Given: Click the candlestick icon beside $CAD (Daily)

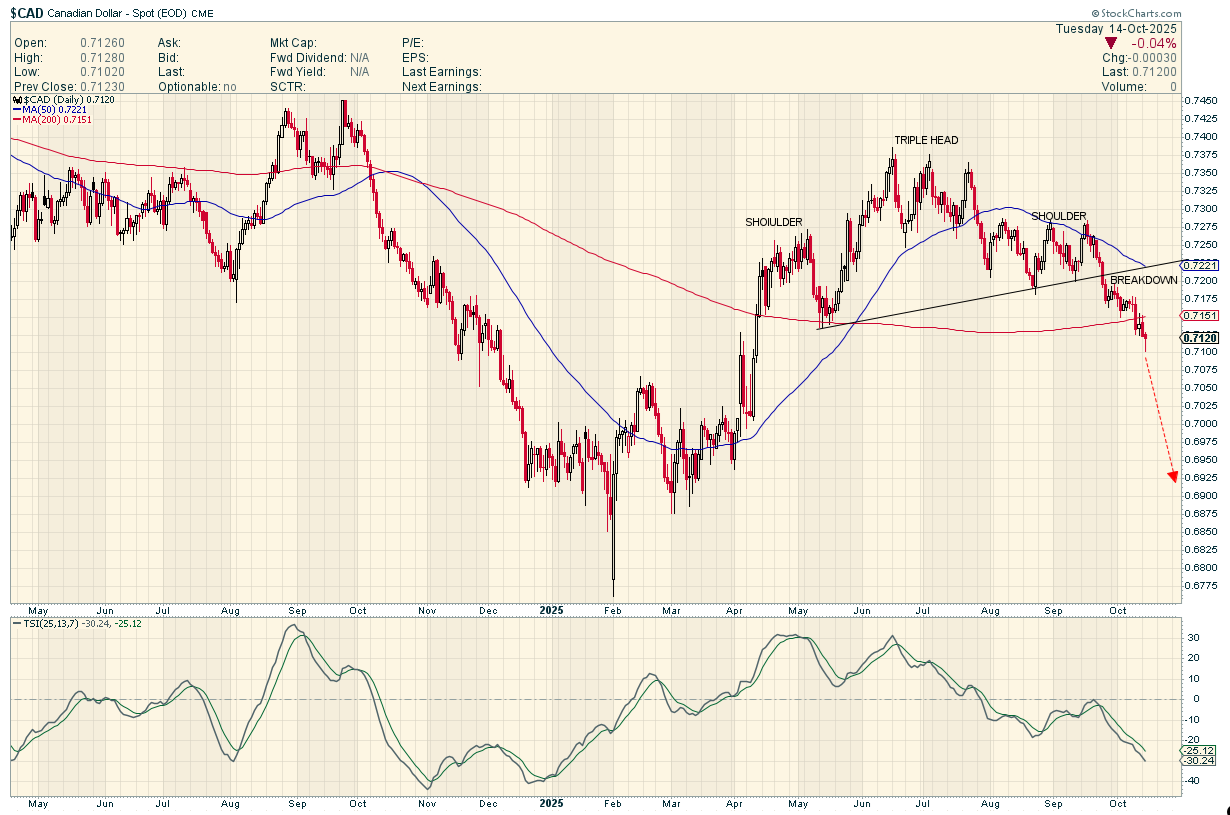Looking at the screenshot, I should tap(17, 101).
